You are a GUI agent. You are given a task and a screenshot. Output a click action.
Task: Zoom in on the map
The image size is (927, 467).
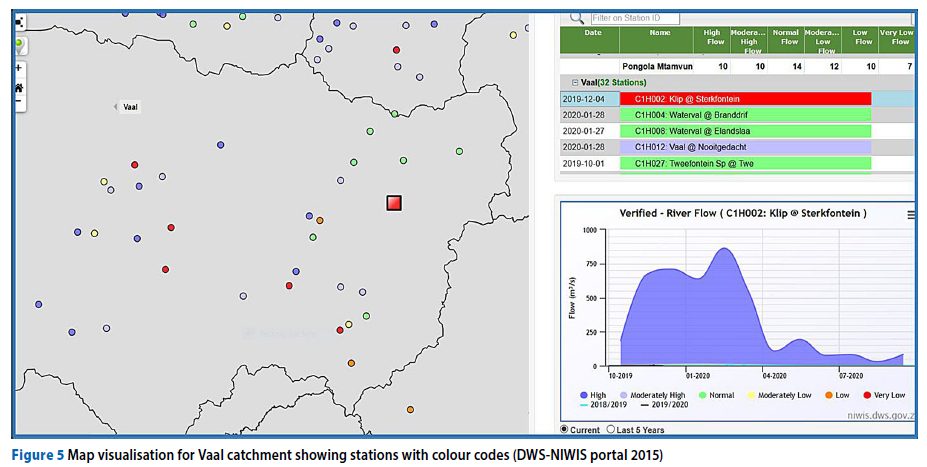pos(19,68)
